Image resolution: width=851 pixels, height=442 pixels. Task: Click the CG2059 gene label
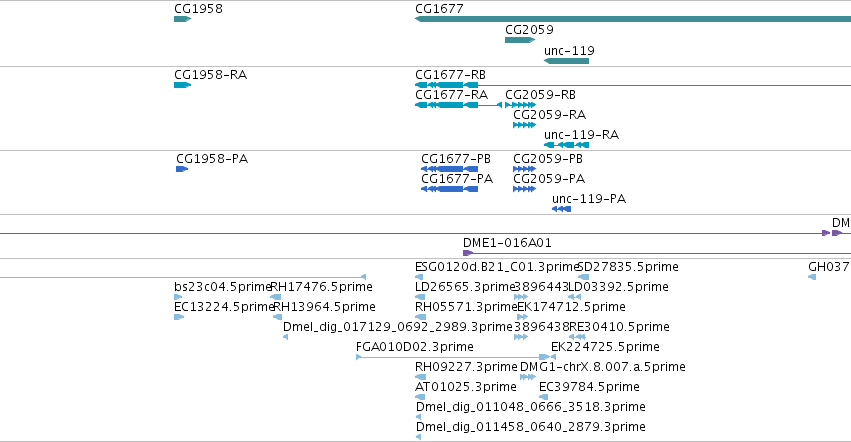(529, 30)
